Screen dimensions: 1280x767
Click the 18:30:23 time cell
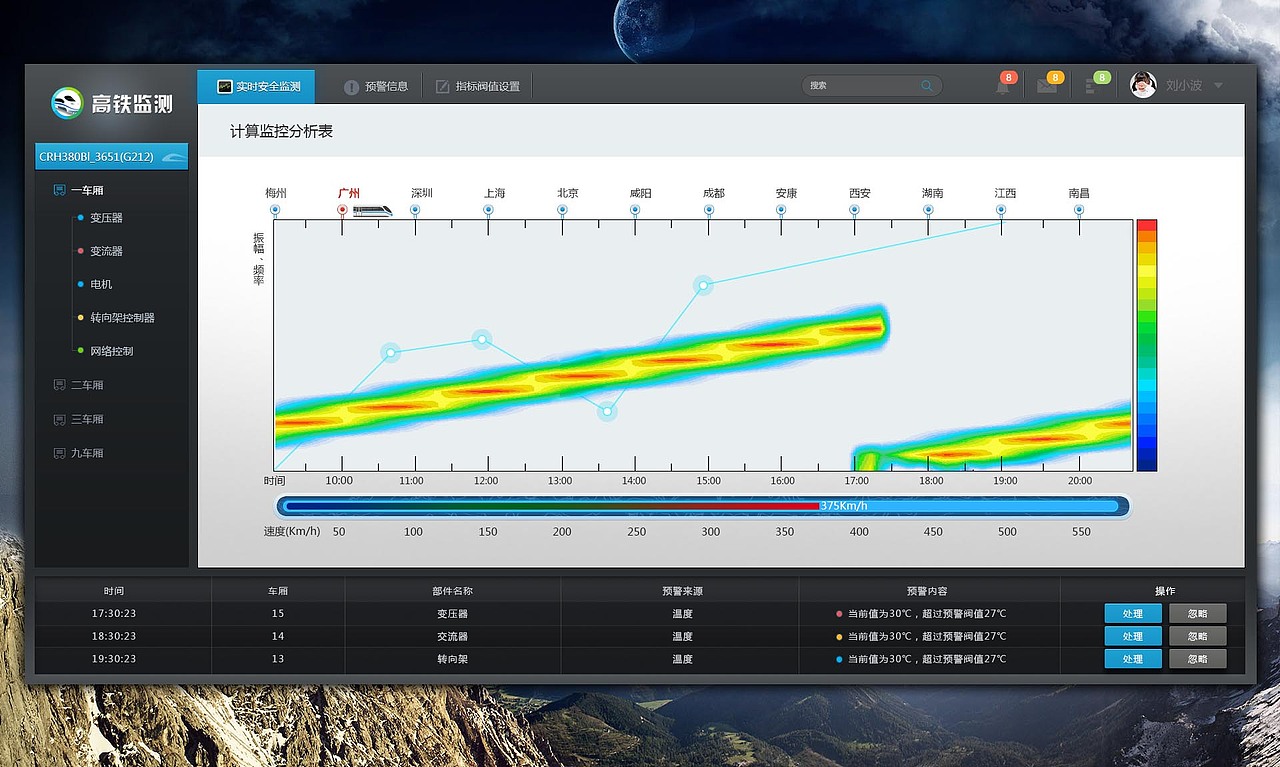pos(113,636)
